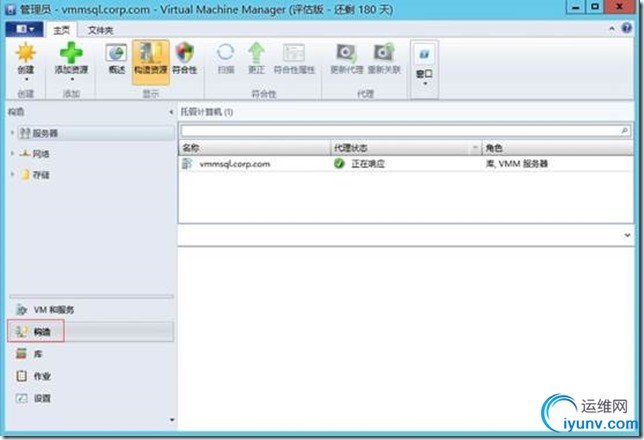The width and height of the screenshot is (644, 440).
Task: Expand the Storage (存储) node arrow
Action: [x=12, y=175]
